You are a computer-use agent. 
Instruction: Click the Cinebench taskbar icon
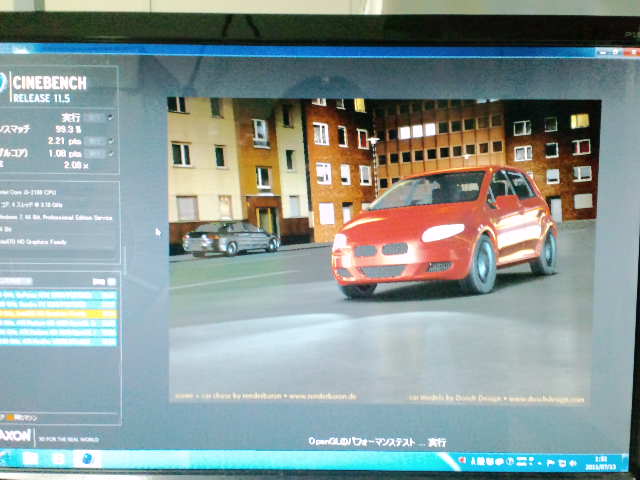point(87,459)
